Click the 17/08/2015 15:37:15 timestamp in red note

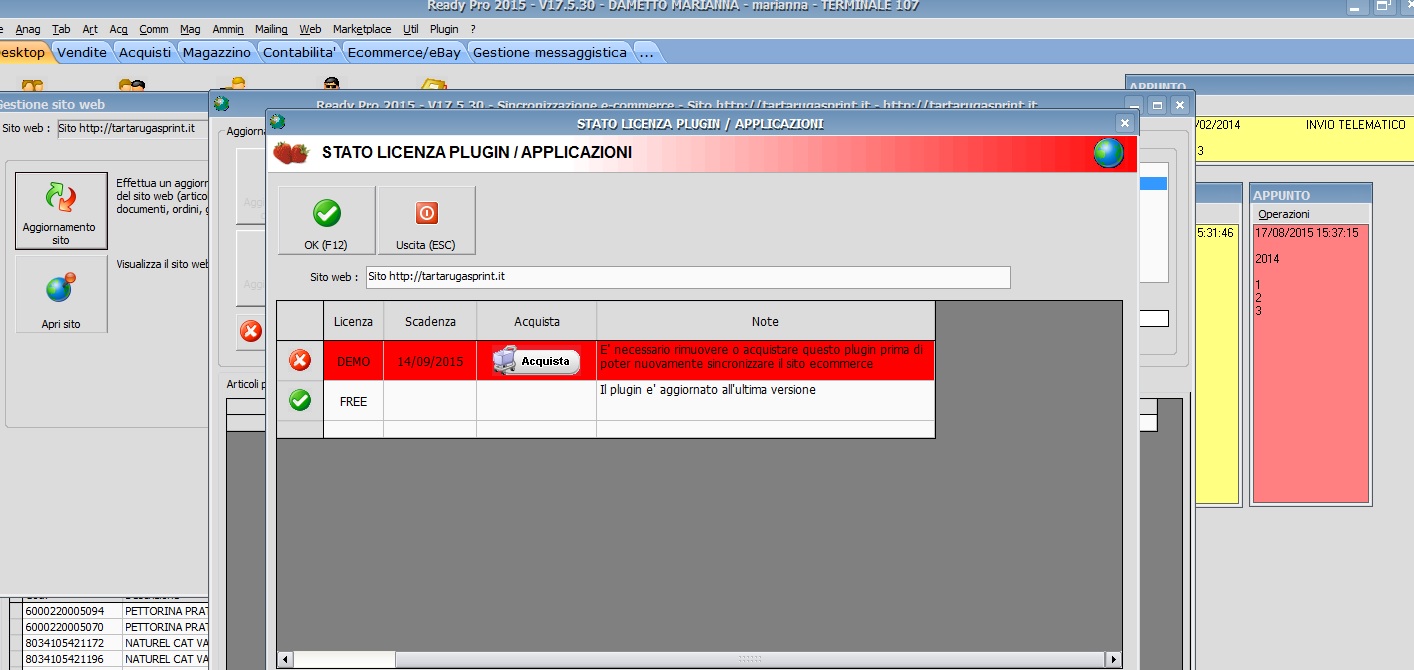pos(1306,232)
